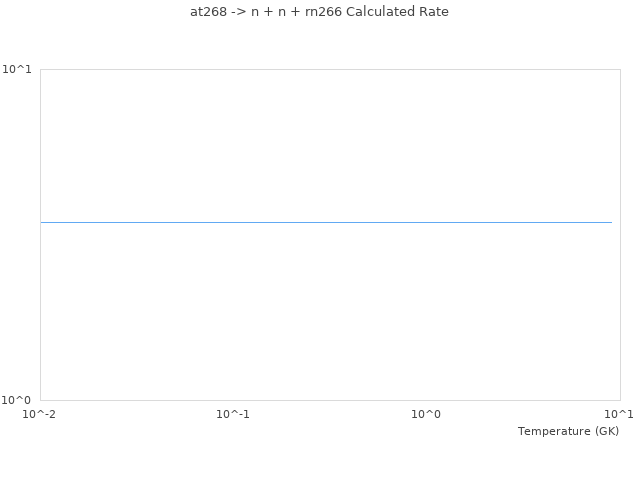The width and height of the screenshot is (640, 480).
Task: Click the 10^0 y-axis tick label
Action: pos(19,400)
